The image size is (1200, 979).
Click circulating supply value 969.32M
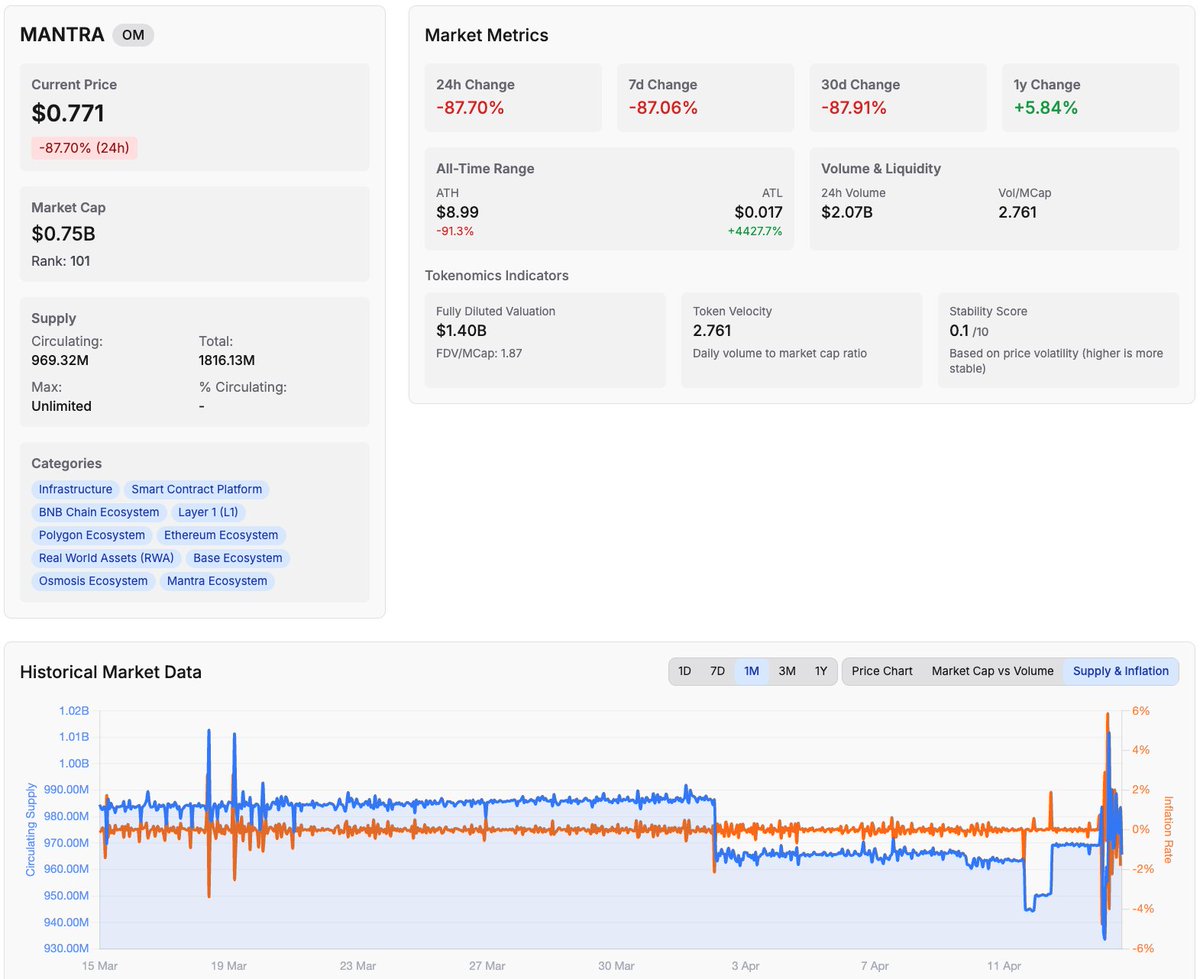(x=61, y=360)
